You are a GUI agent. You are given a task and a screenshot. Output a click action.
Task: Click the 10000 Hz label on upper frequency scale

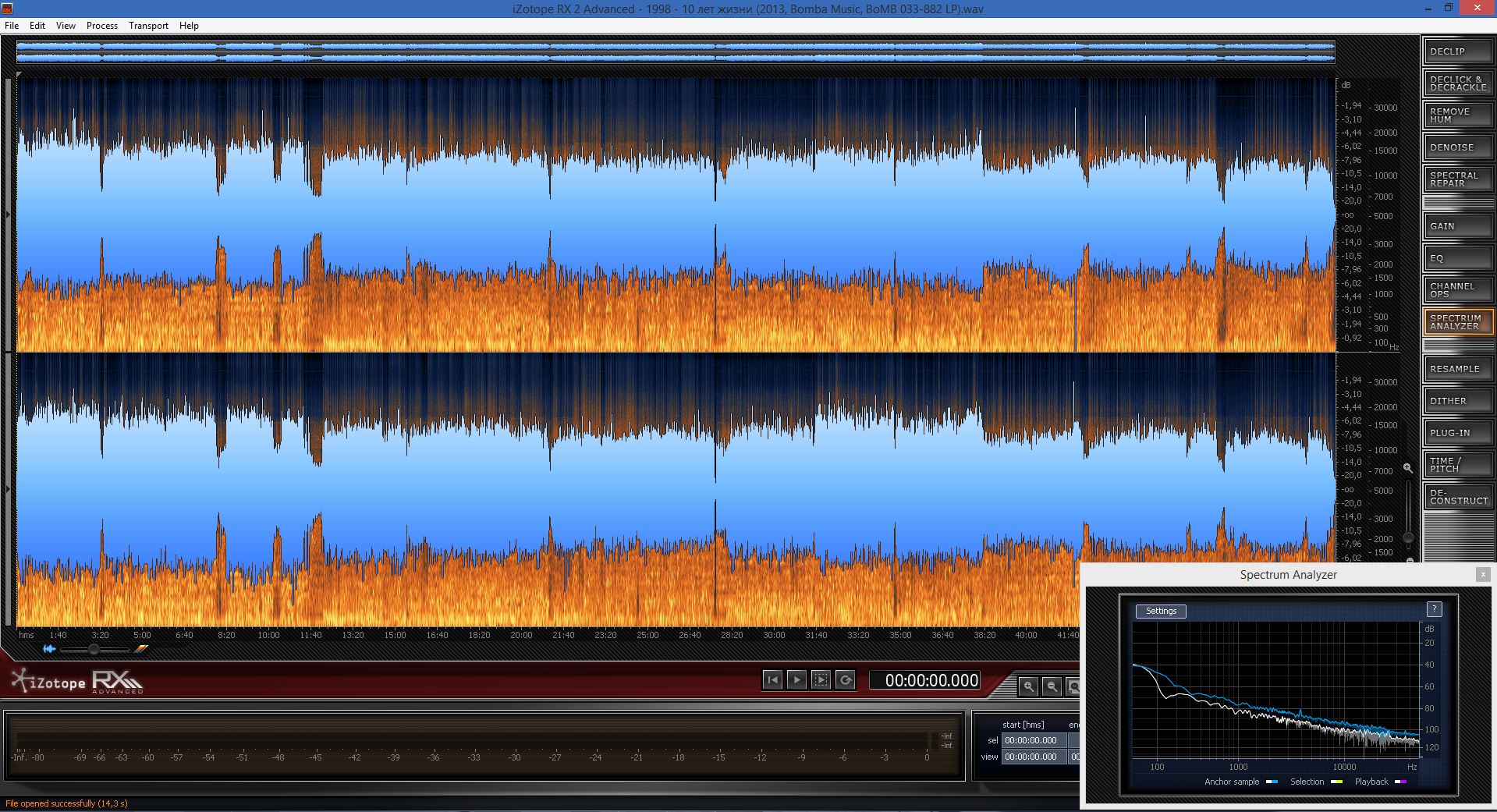click(x=1386, y=176)
